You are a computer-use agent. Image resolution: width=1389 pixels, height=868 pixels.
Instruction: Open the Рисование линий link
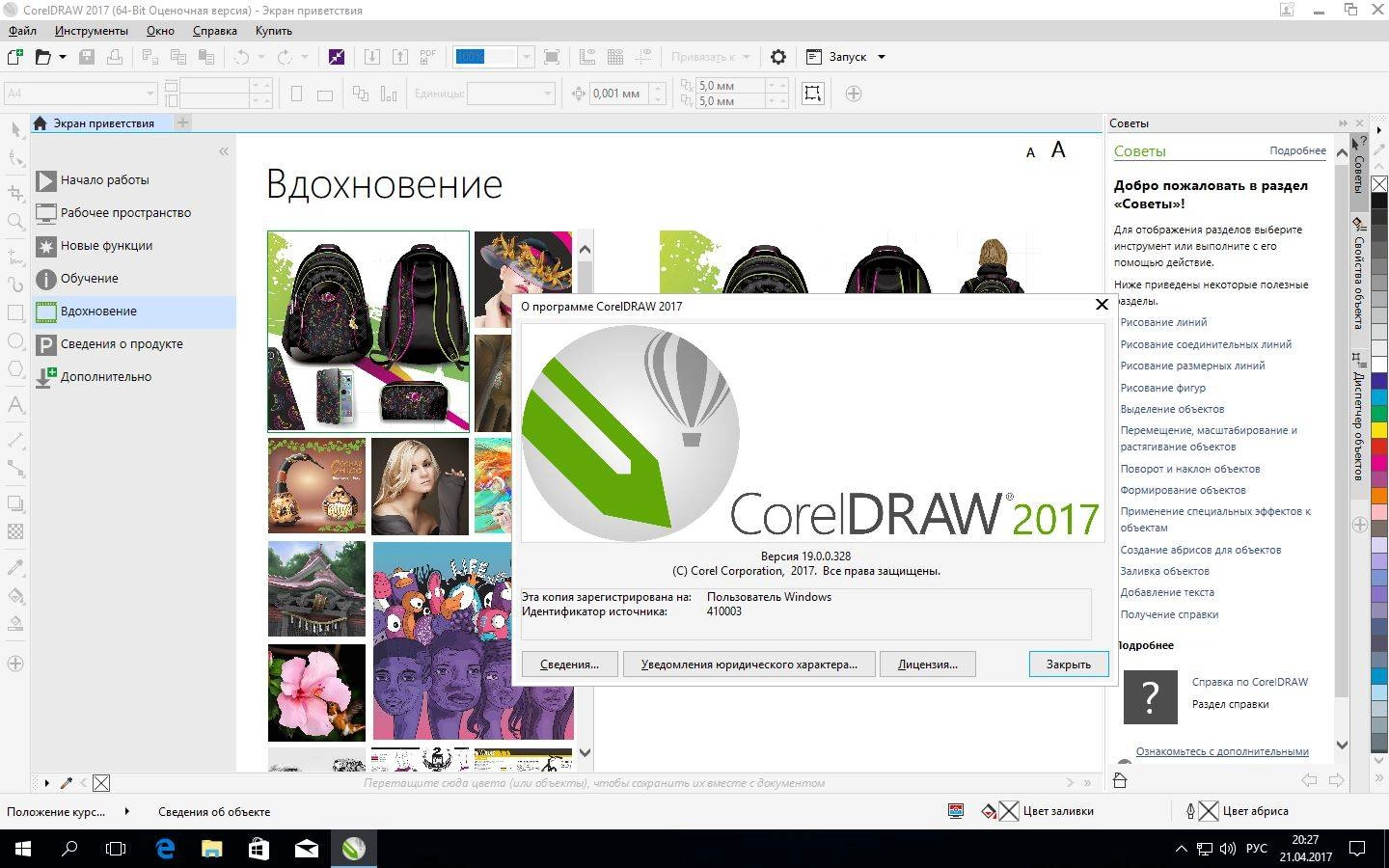coord(1163,322)
